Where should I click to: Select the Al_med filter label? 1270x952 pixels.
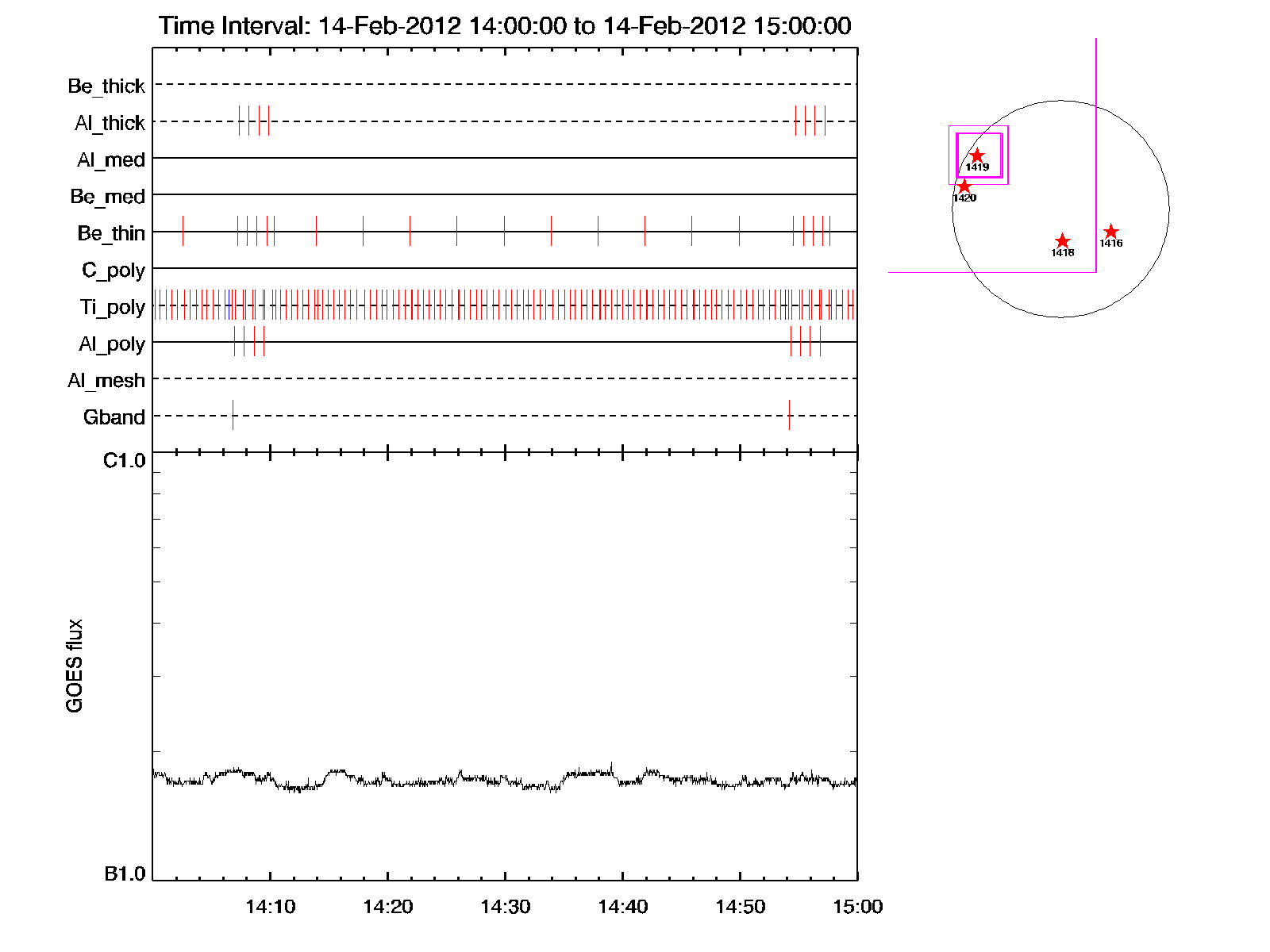click(110, 159)
